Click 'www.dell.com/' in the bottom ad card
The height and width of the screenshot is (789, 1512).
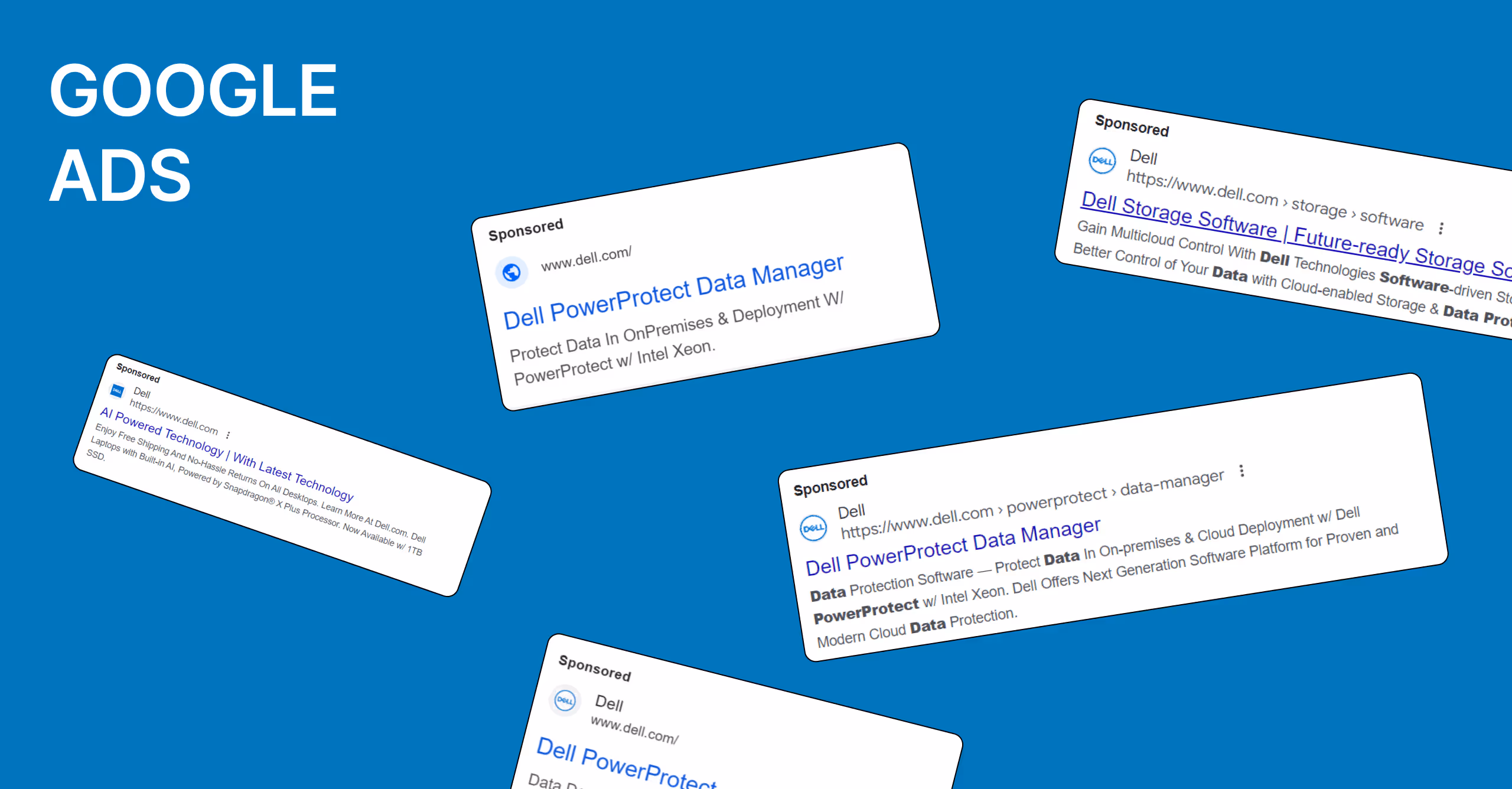(635, 731)
